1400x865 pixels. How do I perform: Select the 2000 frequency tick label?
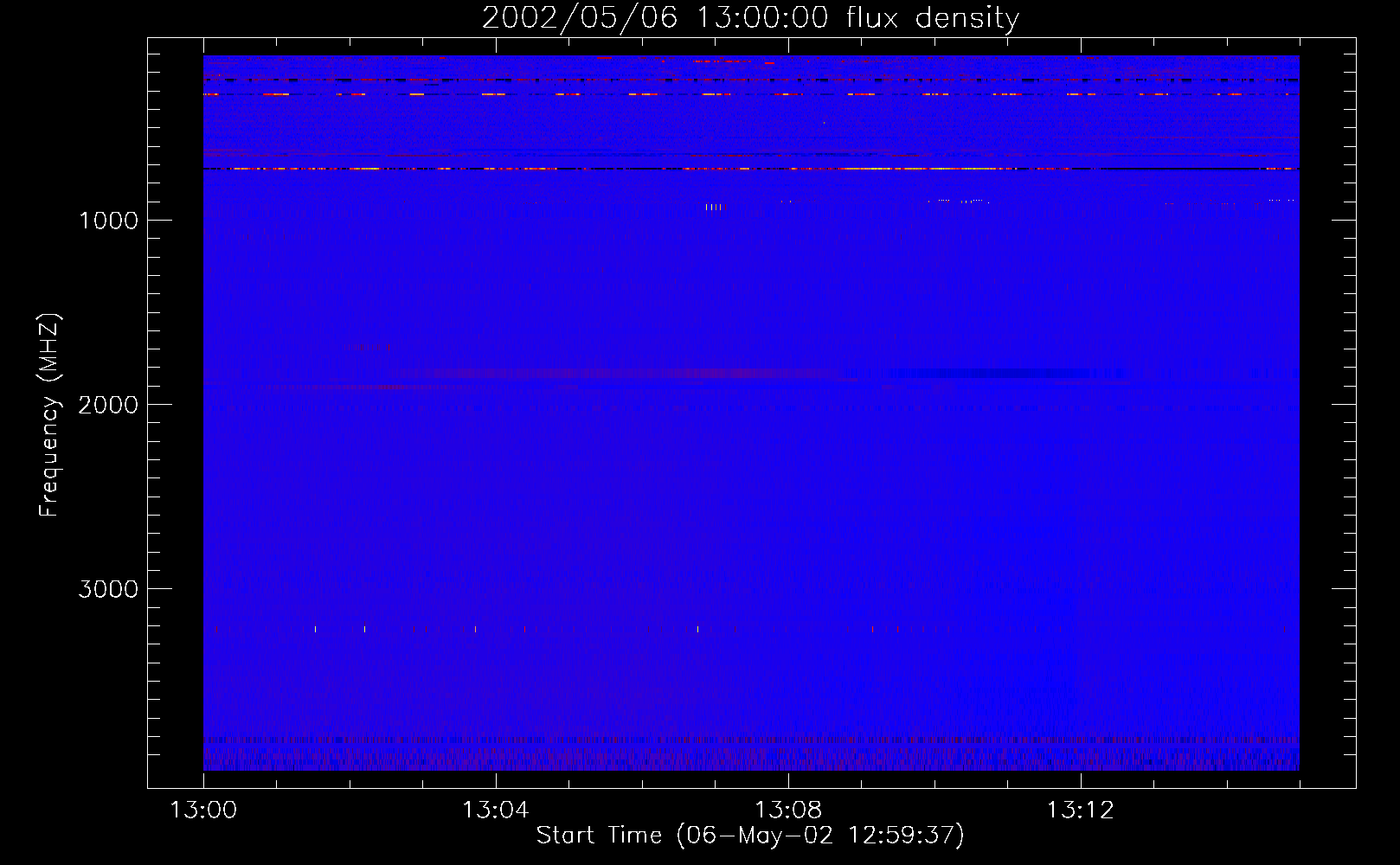tap(108, 405)
